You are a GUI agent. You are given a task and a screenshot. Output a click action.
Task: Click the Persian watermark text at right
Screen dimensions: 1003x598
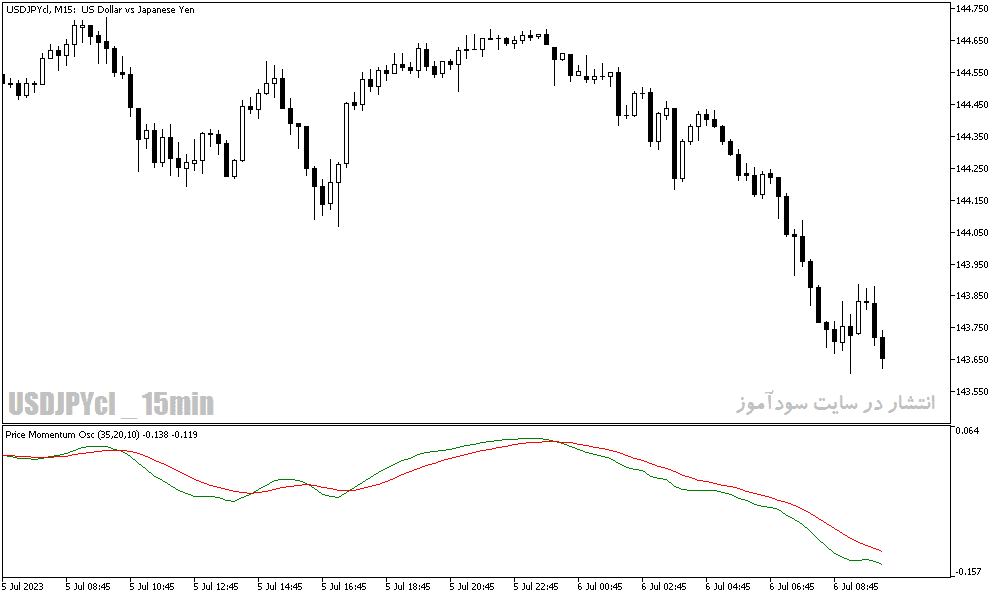(835, 403)
